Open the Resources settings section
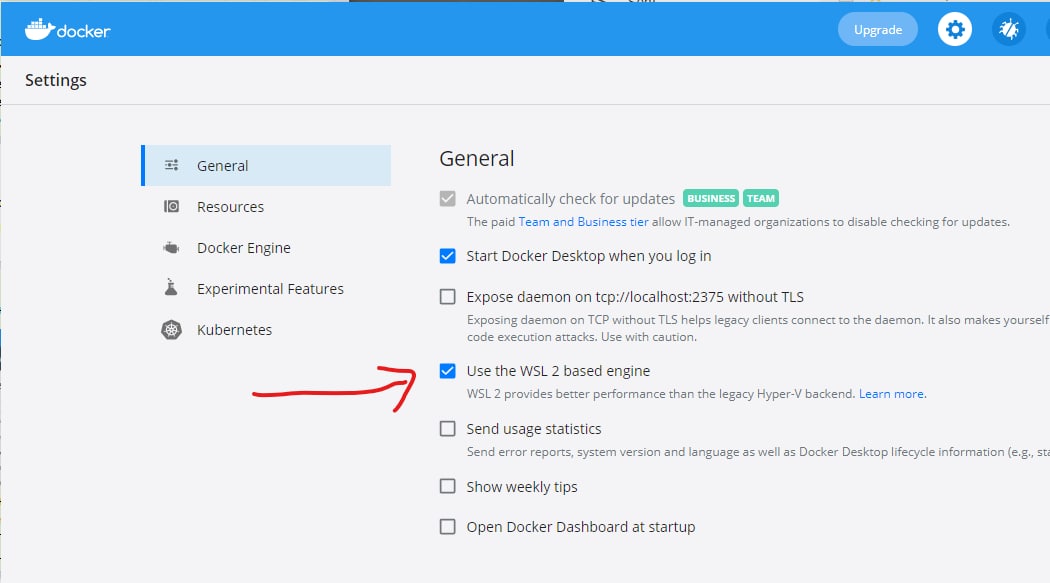This screenshot has height=583, width=1050. tap(266, 206)
